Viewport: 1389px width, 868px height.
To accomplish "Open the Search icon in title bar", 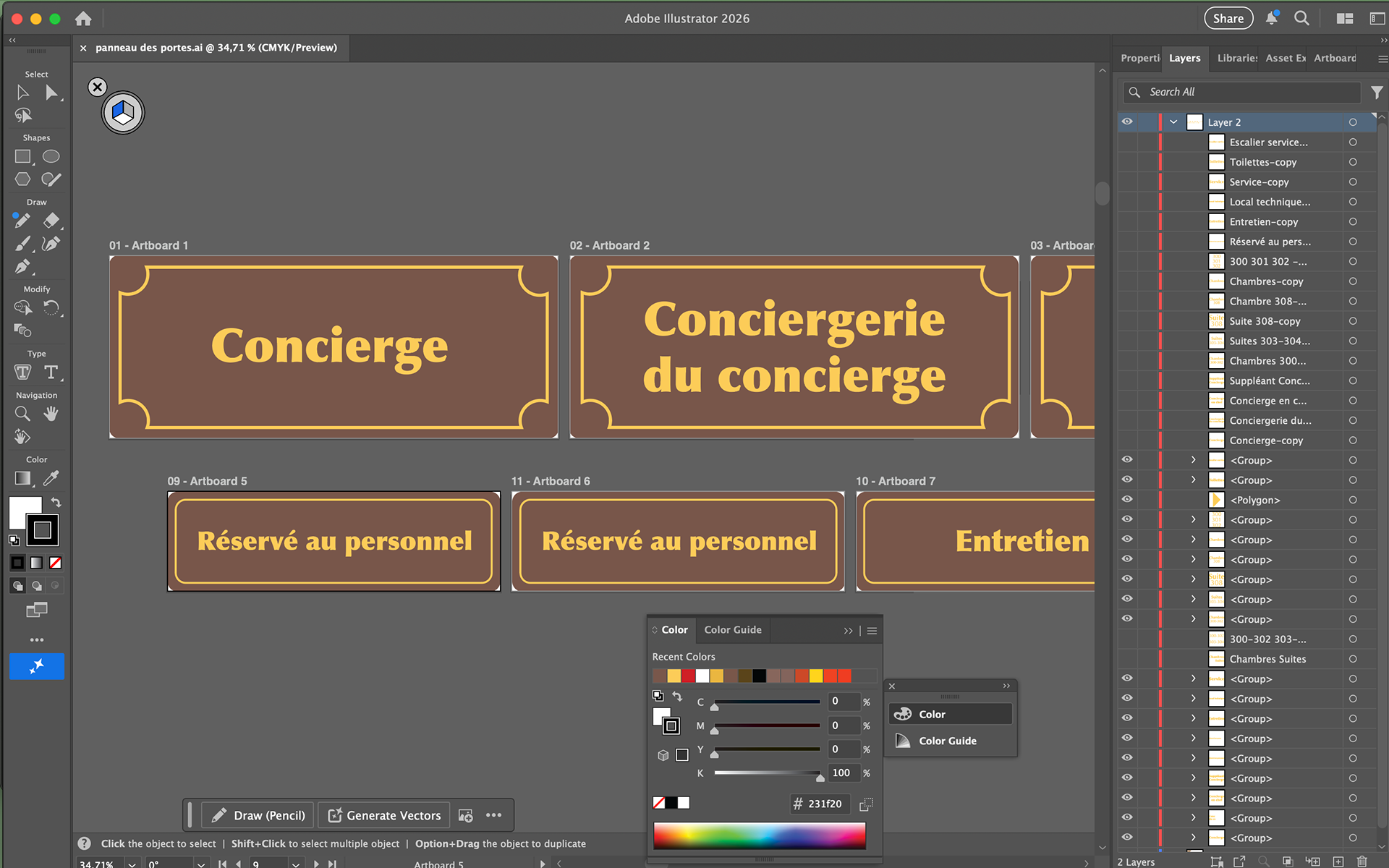I will tap(1301, 19).
